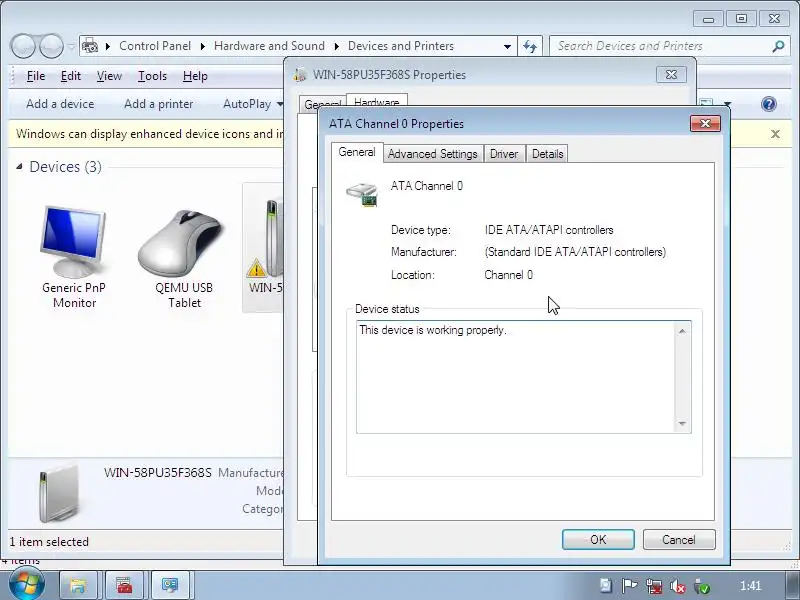The image size is (800, 600).
Task: Maximize the Devices and Printers window
Action: 741,19
